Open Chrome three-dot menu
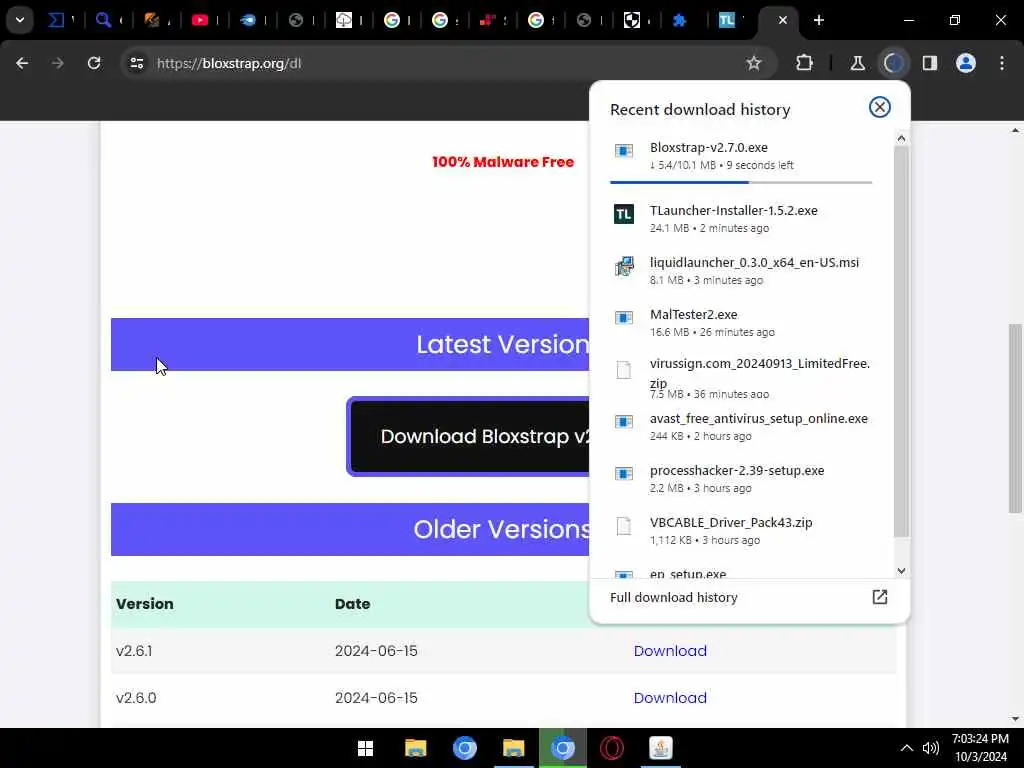 [x=1002, y=63]
